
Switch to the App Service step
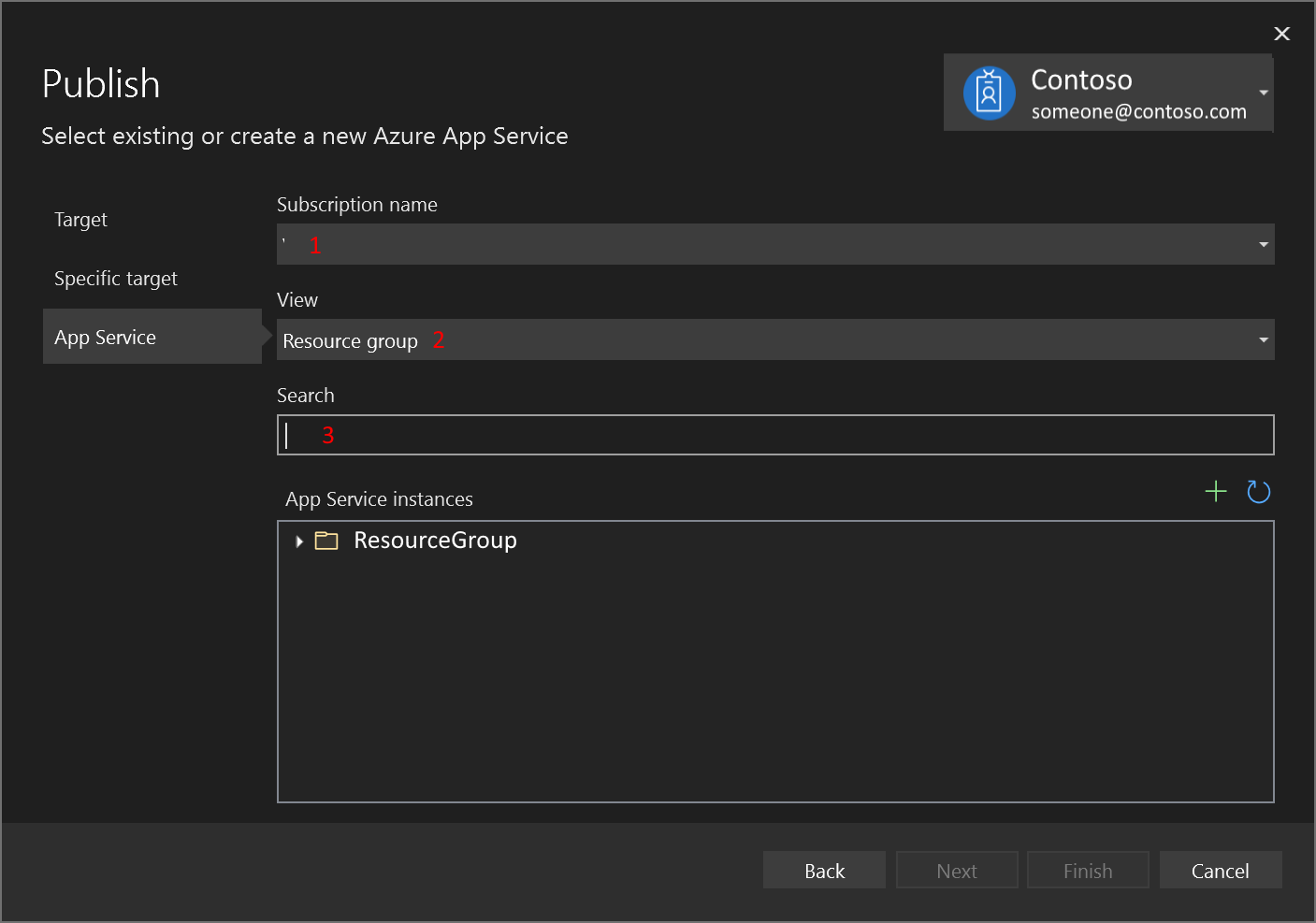pos(105,337)
